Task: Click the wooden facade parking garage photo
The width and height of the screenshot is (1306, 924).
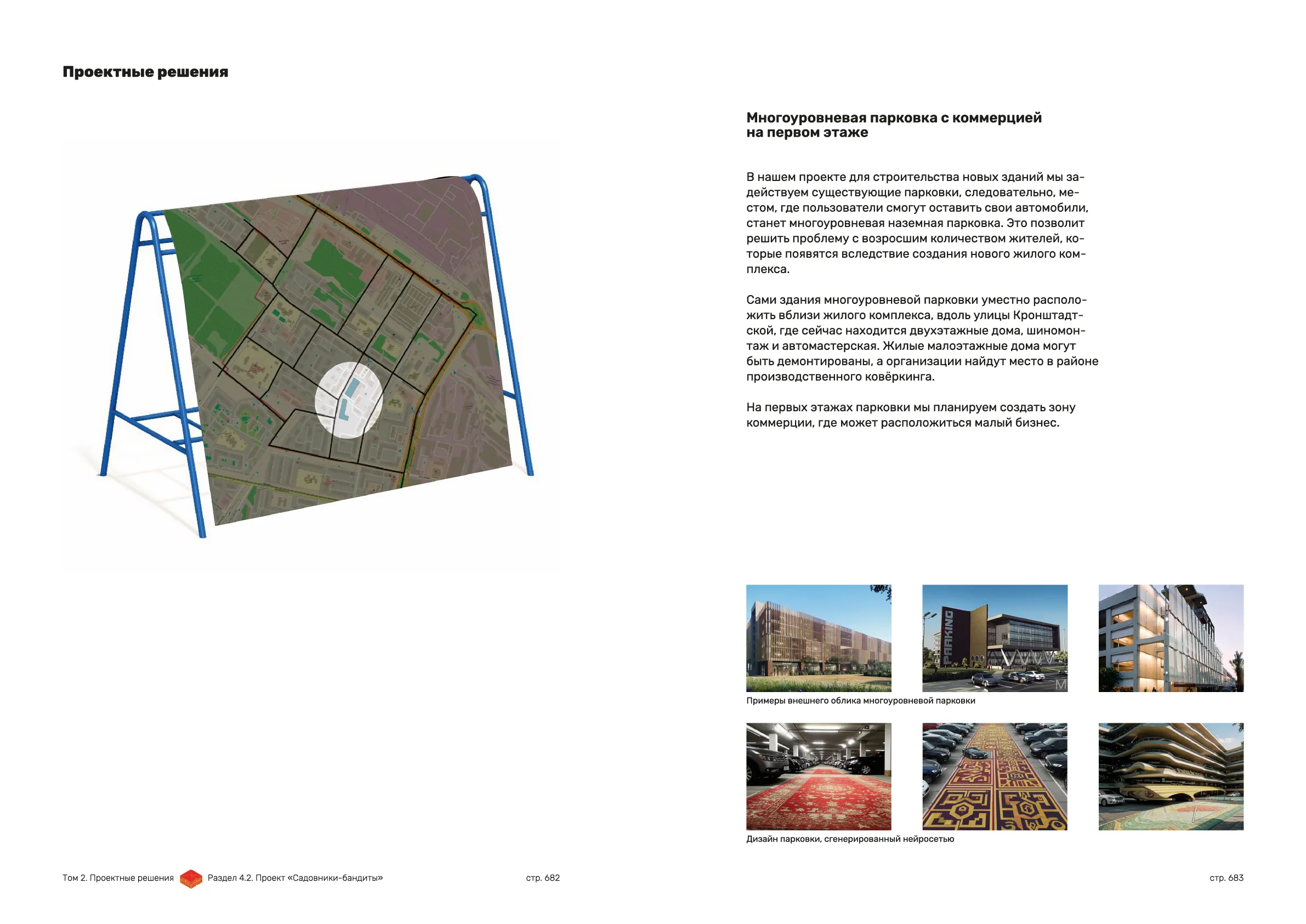Action: point(818,638)
